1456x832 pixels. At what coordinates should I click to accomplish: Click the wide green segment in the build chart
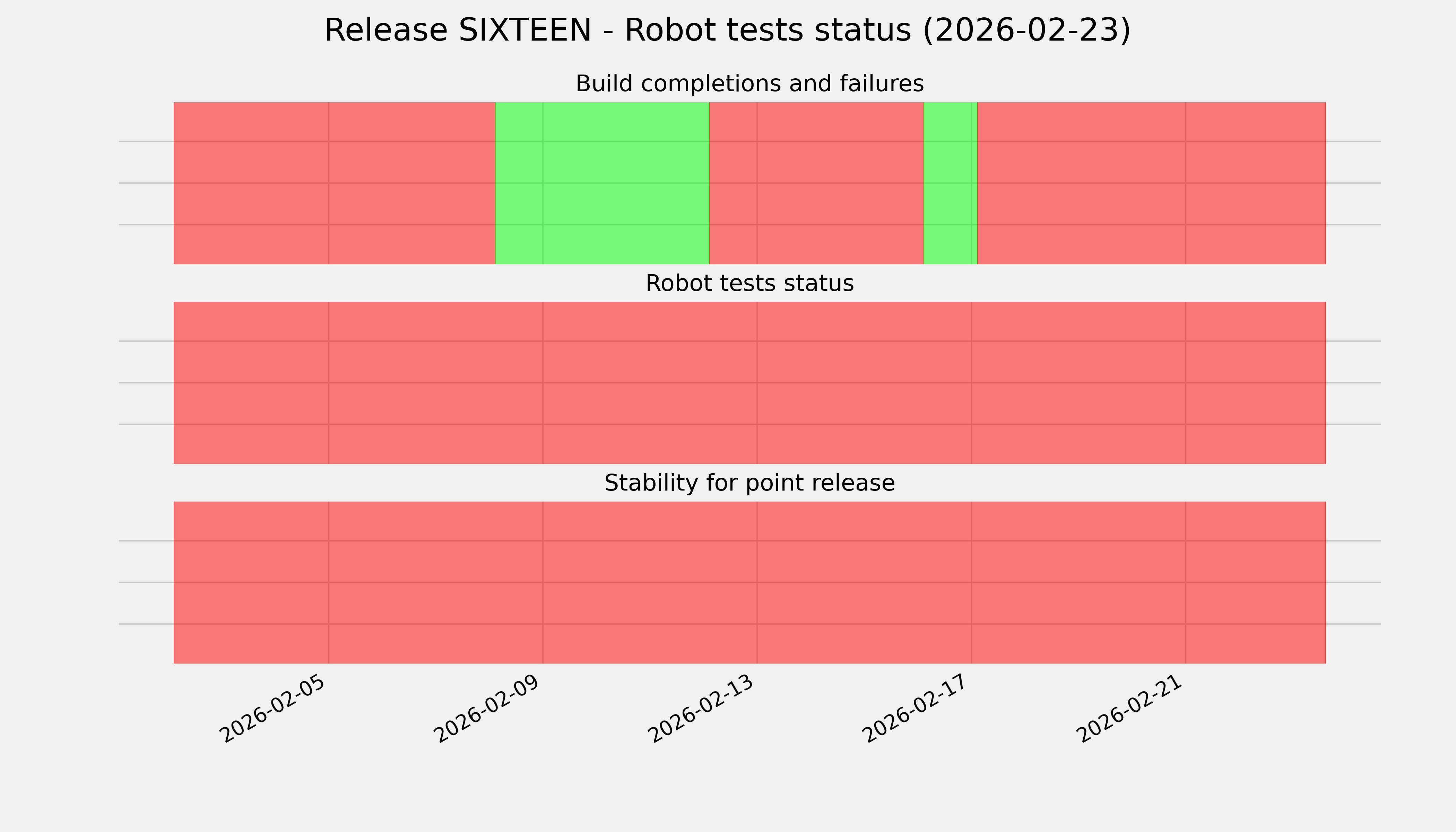point(602,183)
